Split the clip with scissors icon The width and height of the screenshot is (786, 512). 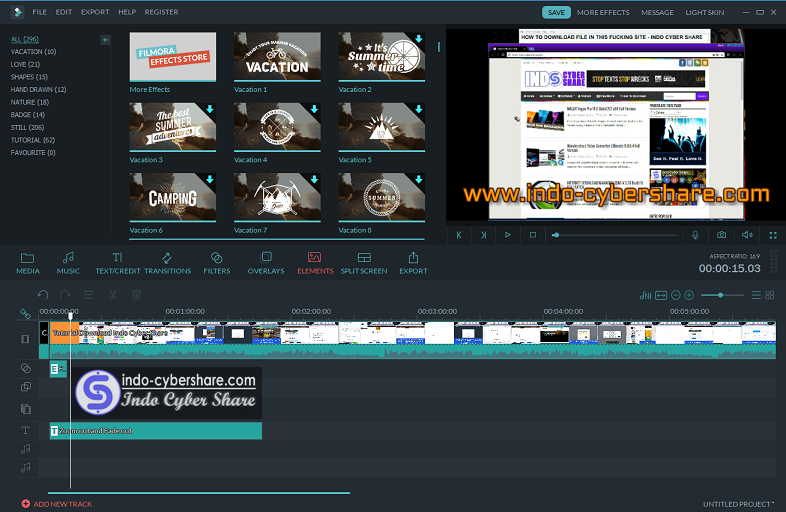click(x=113, y=295)
